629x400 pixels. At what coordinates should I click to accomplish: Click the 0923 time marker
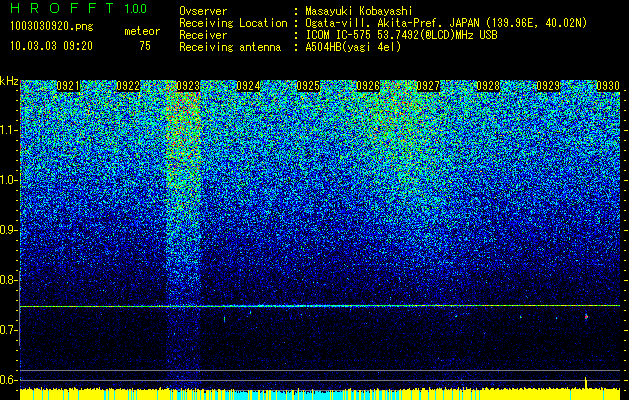click(188, 86)
